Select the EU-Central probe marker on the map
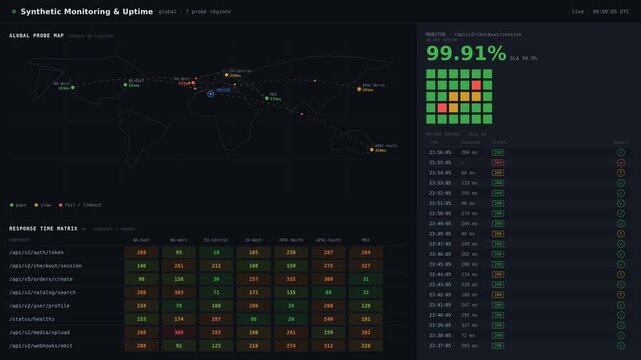The image size is (641, 360). click(226, 75)
